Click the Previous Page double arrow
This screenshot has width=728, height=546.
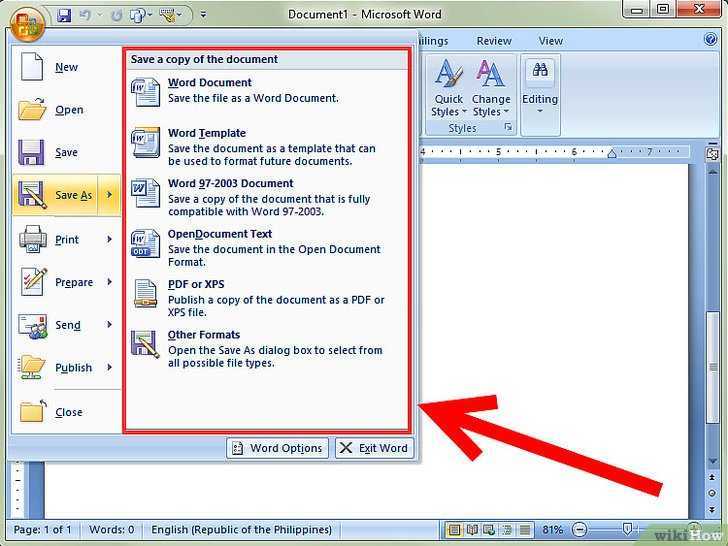pyautogui.click(x=713, y=477)
